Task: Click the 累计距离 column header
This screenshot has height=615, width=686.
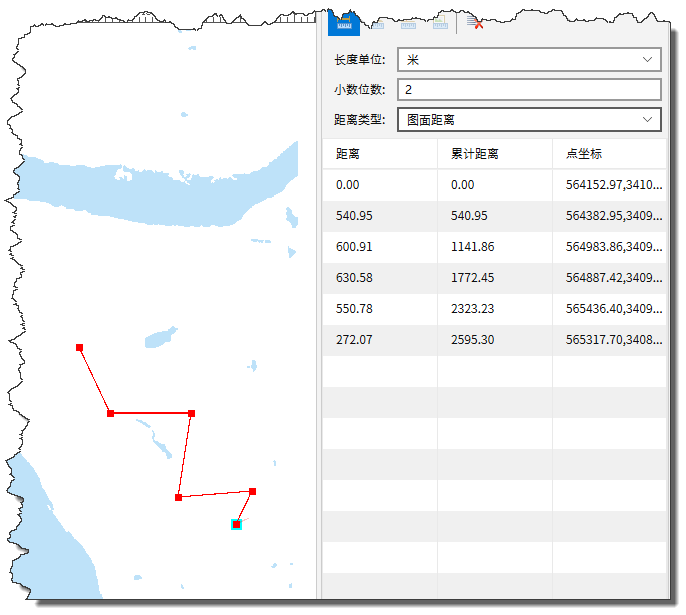Action: [495, 154]
